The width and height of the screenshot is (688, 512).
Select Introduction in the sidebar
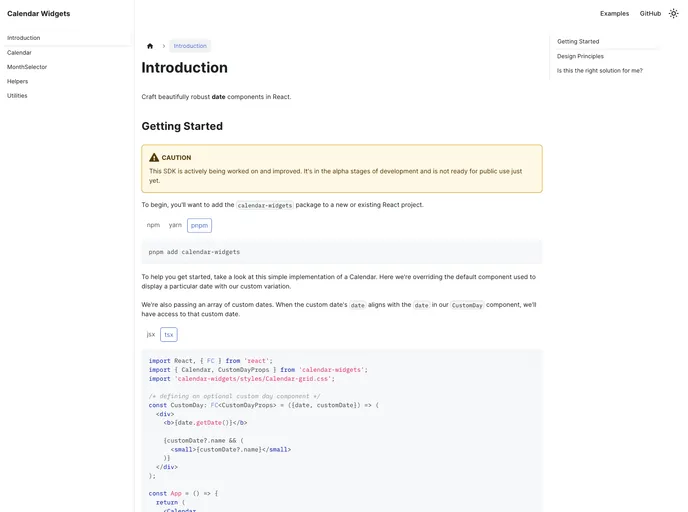24,38
